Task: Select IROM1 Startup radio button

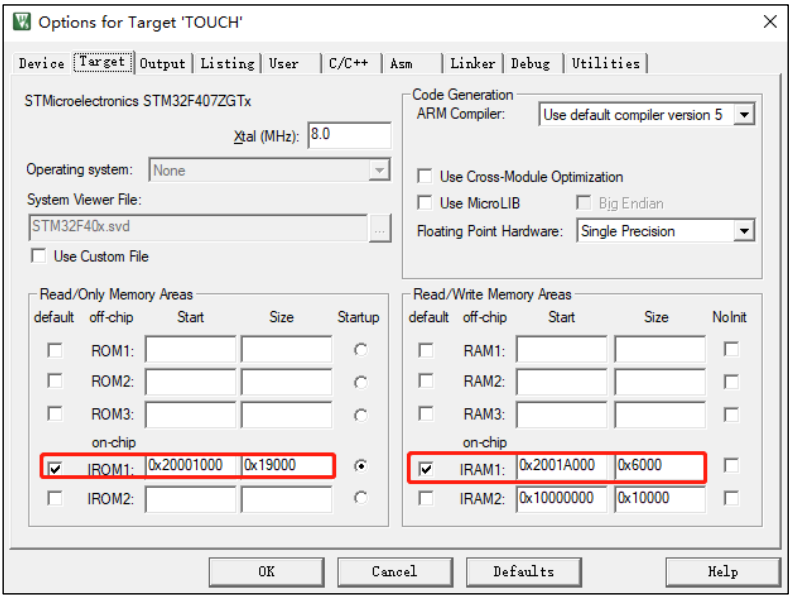Action: tap(361, 466)
